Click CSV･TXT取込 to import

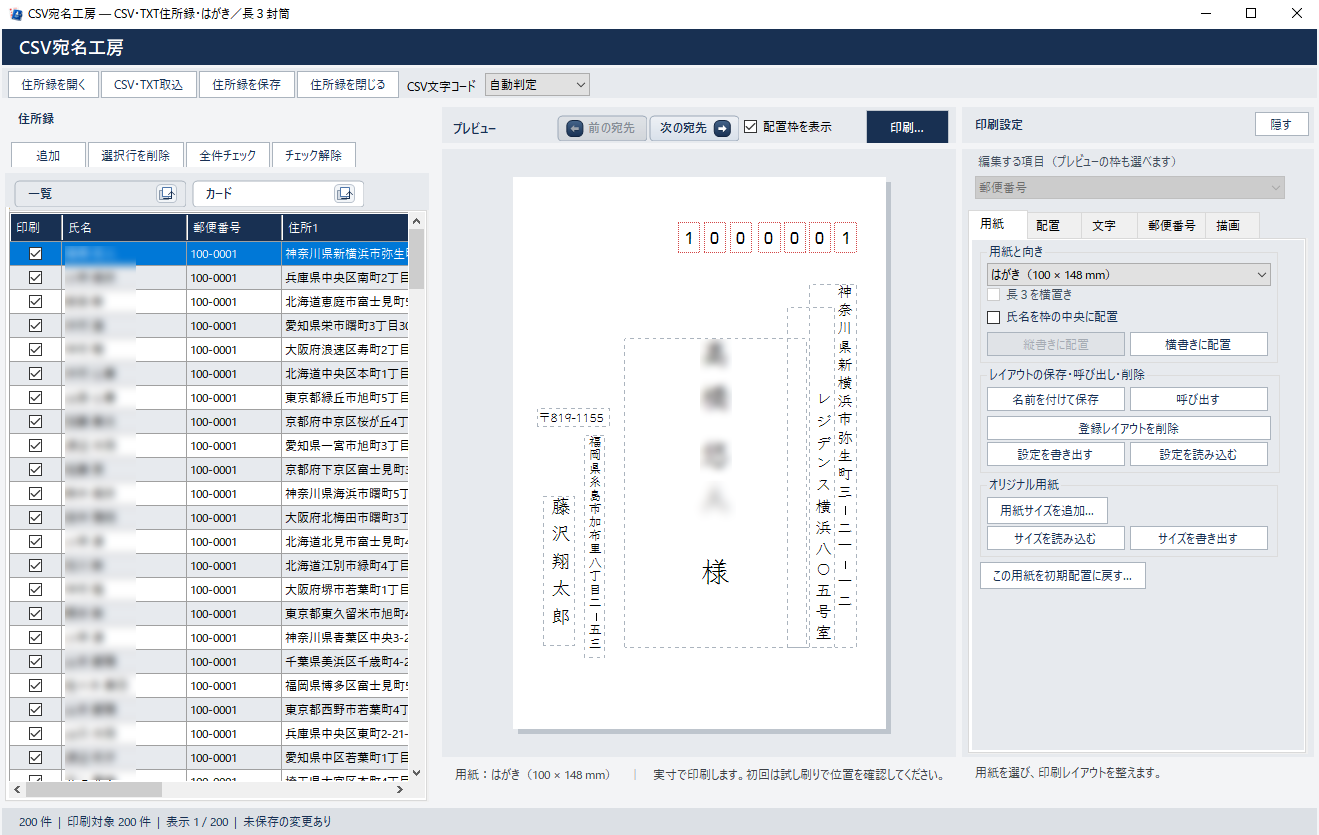(148, 85)
